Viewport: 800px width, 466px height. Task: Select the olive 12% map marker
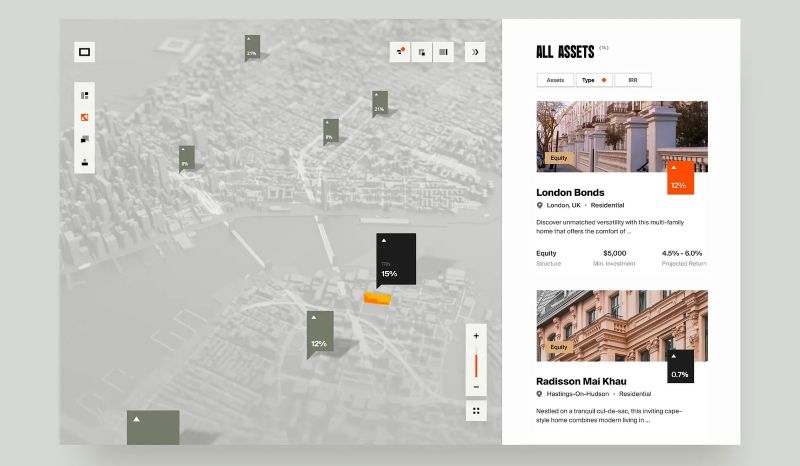[x=320, y=332]
